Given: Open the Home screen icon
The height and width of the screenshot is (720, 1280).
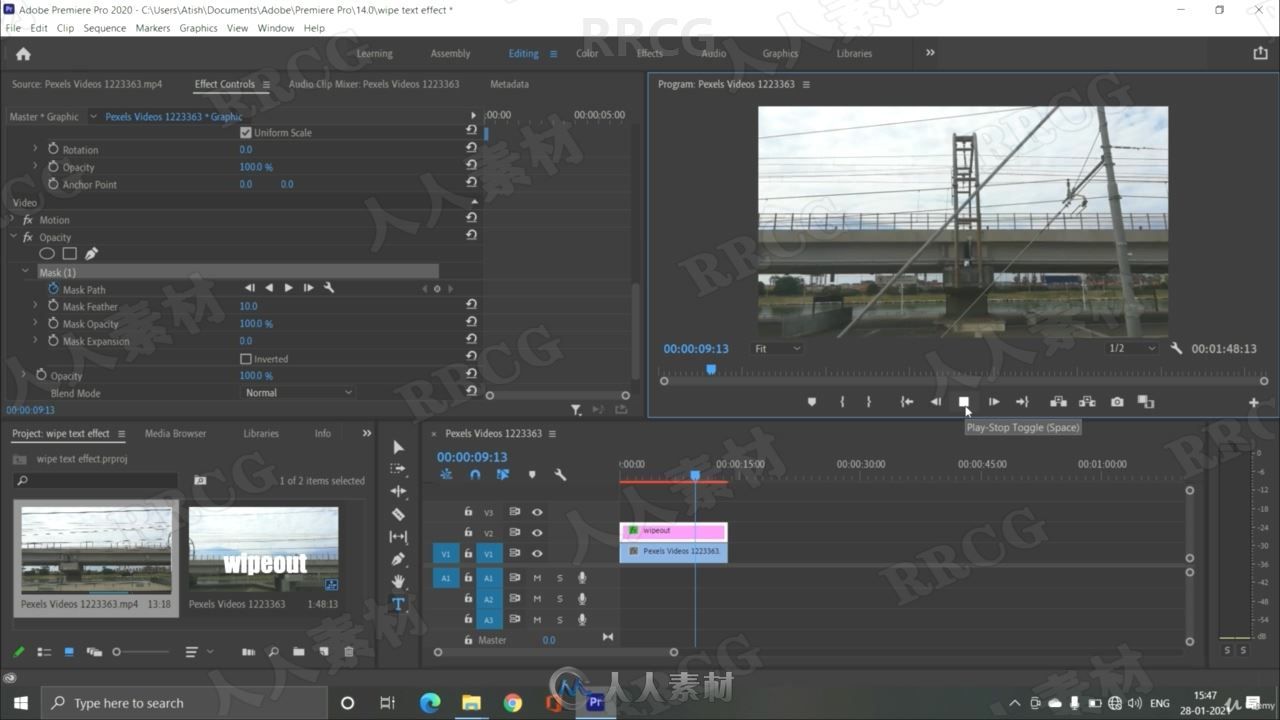Looking at the screenshot, I should (23, 54).
